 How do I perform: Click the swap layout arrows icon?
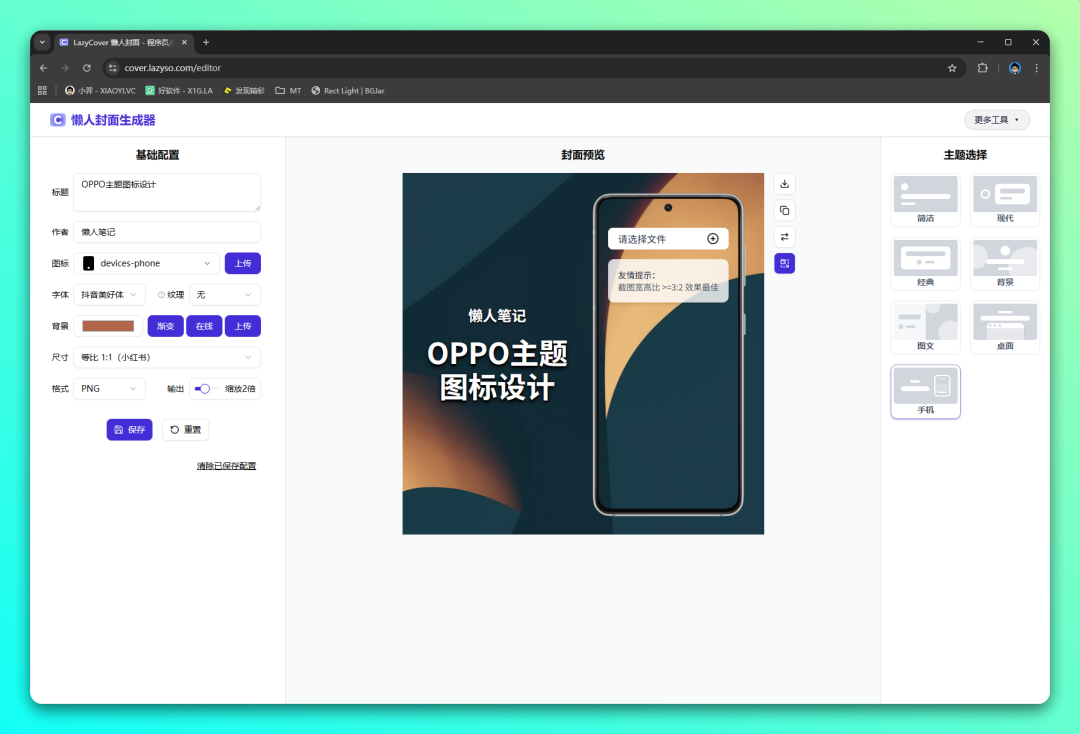pos(785,237)
